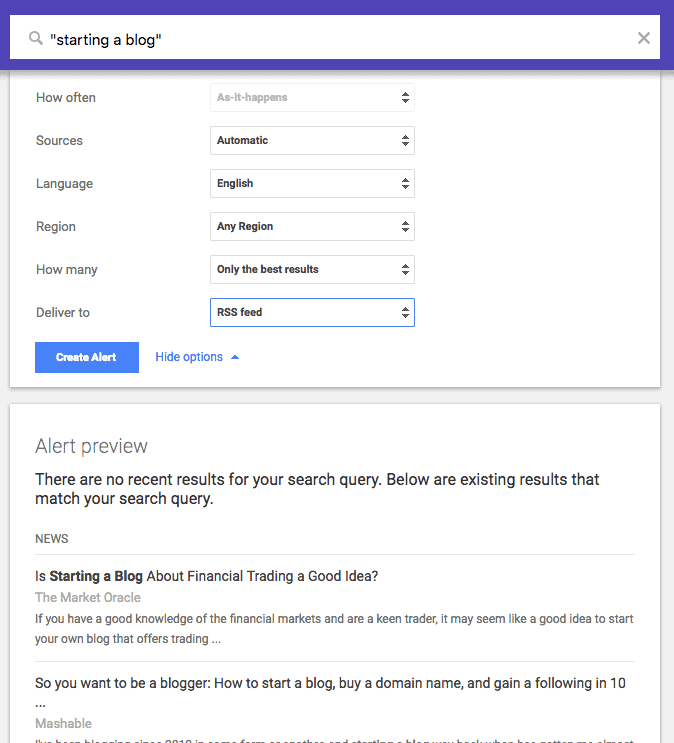The height and width of the screenshot is (743, 674).
Task: Click the no recent results message
Action: [x=317, y=489]
